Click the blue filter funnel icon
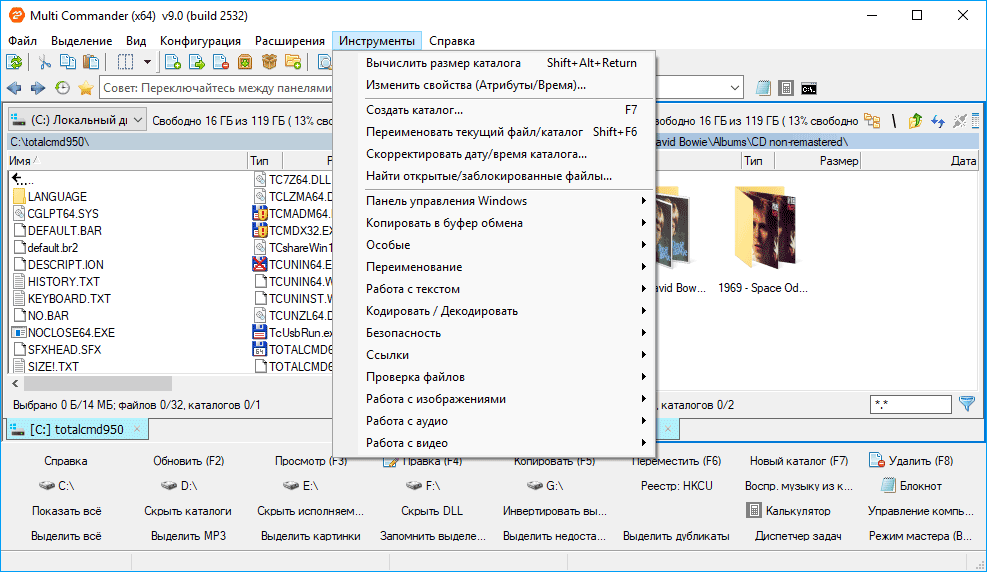 [967, 404]
